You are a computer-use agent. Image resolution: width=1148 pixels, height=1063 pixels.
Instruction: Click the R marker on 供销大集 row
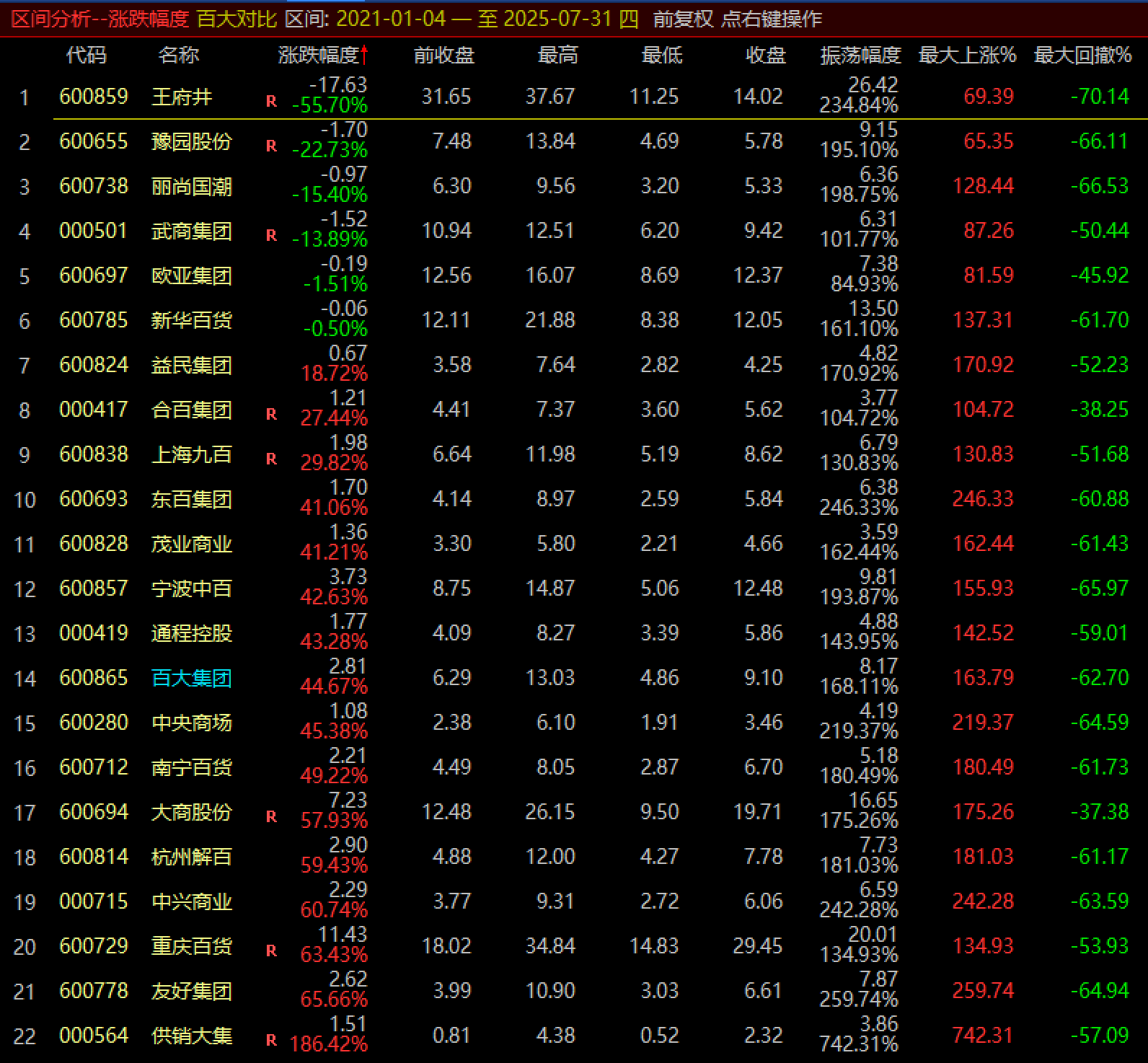click(271, 1041)
